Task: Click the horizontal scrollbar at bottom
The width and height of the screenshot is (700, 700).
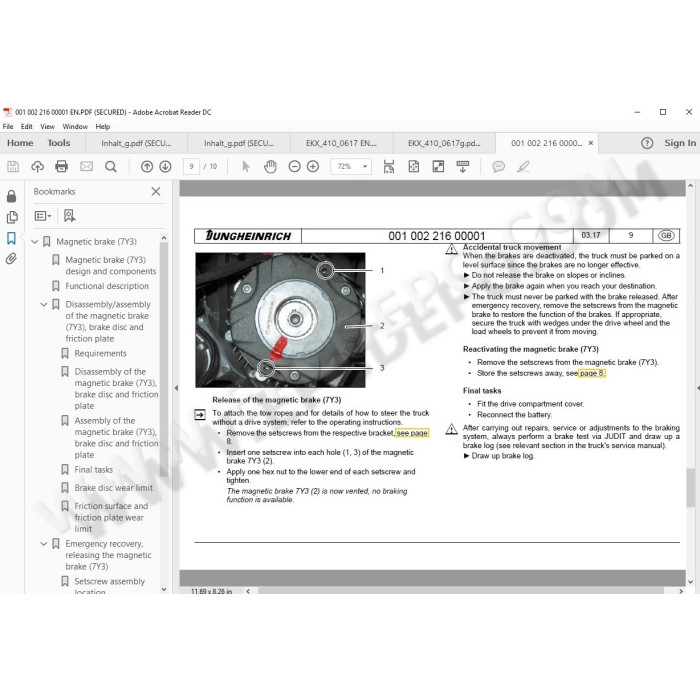Action: pyautogui.click(x=461, y=591)
